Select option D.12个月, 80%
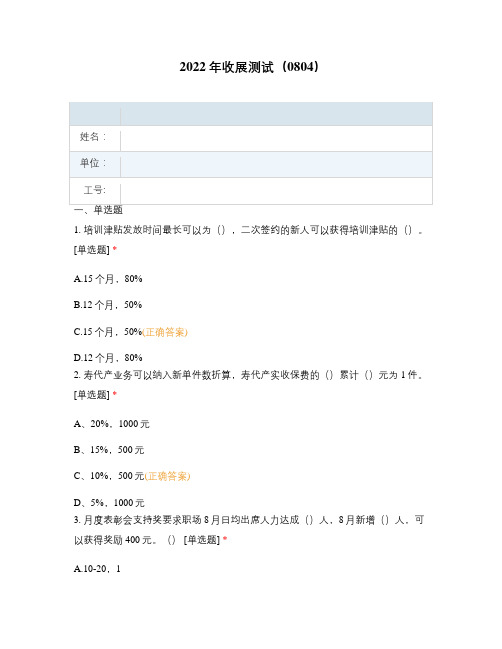This screenshot has height=649, width=502. click(108, 358)
